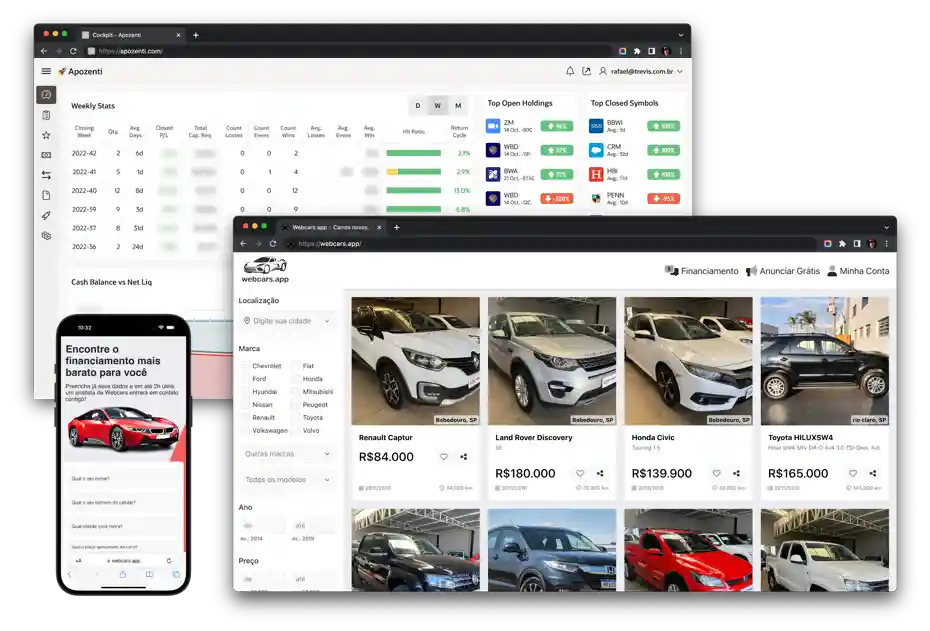Check the Mitsubishi brand filter
Viewport: 930px width, 631px height.
tap(296, 392)
